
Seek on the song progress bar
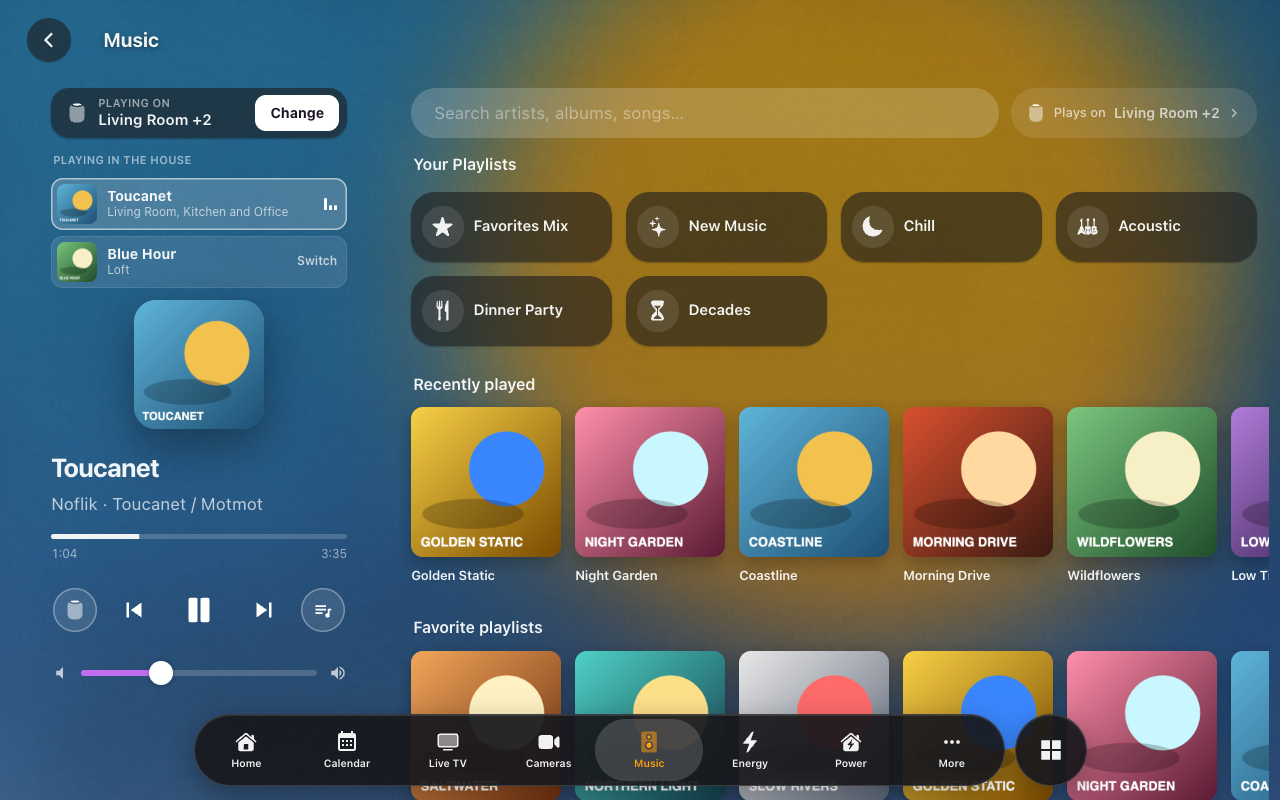tap(199, 536)
